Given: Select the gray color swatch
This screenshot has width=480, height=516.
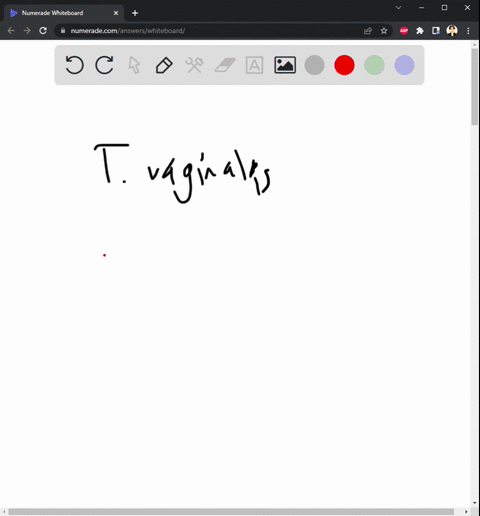Looking at the screenshot, I should pyautogui.click(x=314, y=65).
